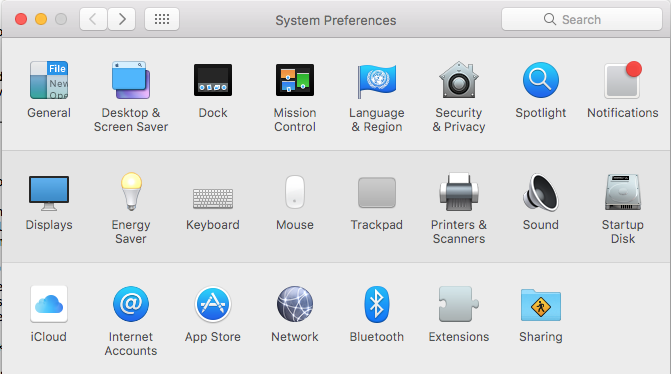Open Extensions pane
The image size is (671, 374).
tap(459, 304)
